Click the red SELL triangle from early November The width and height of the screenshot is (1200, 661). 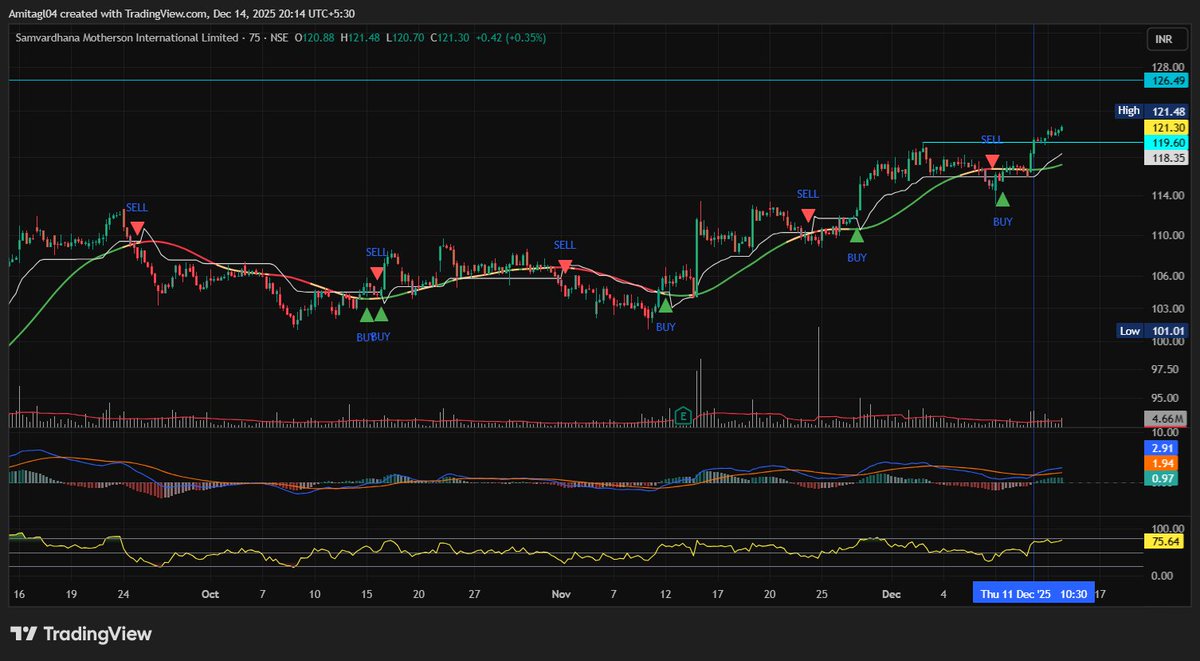tap(565, 266)
